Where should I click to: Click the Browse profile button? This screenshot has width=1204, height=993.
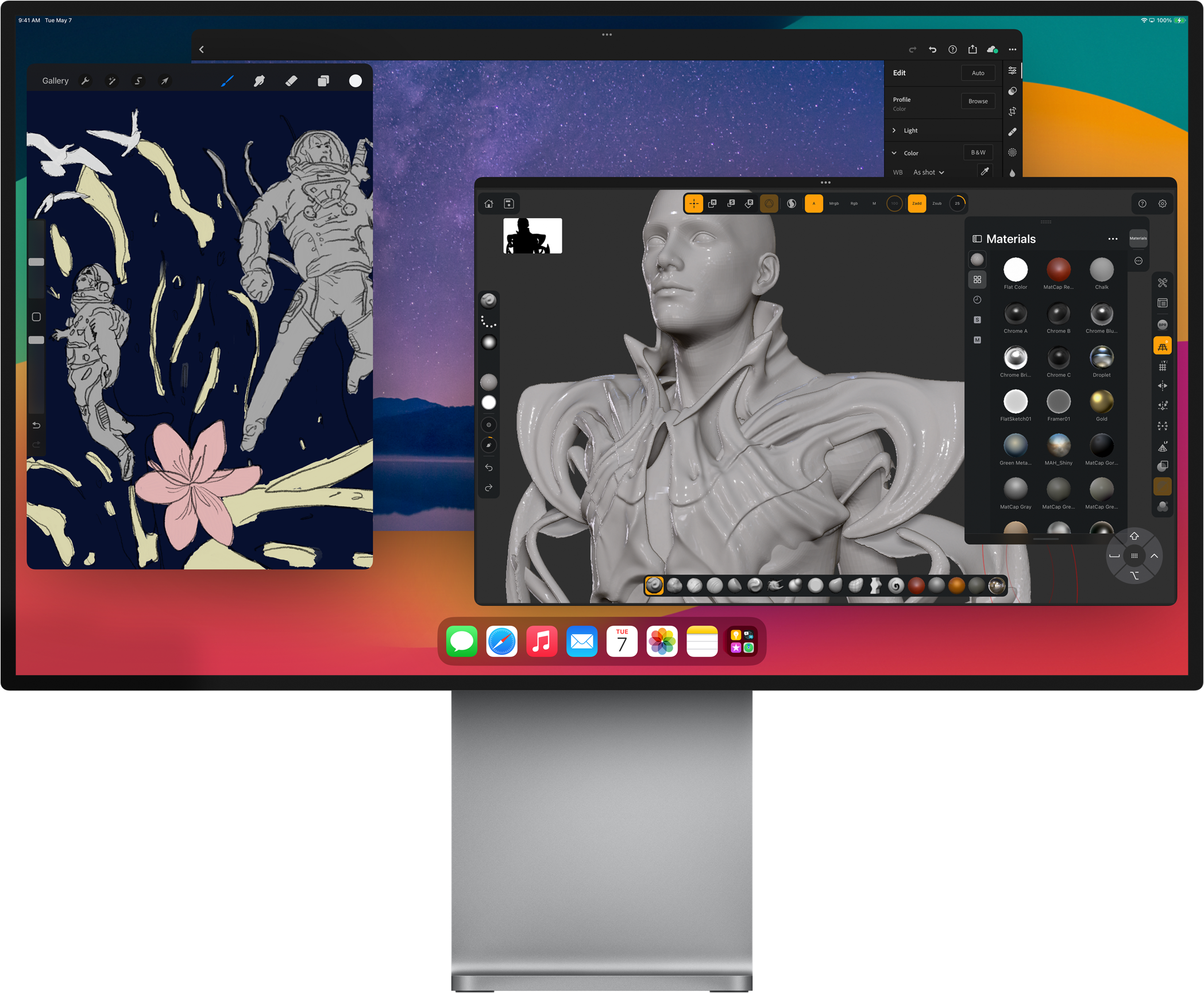click(978, 101)
